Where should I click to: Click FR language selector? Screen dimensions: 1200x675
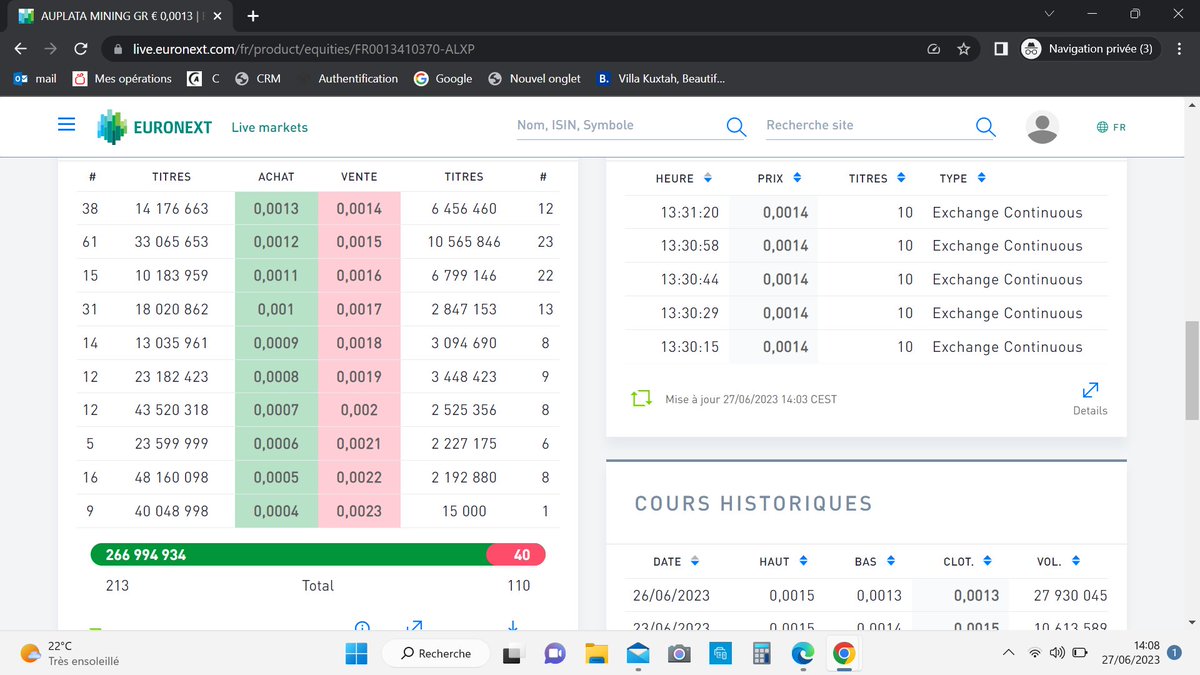click(x=1119, y=127)
